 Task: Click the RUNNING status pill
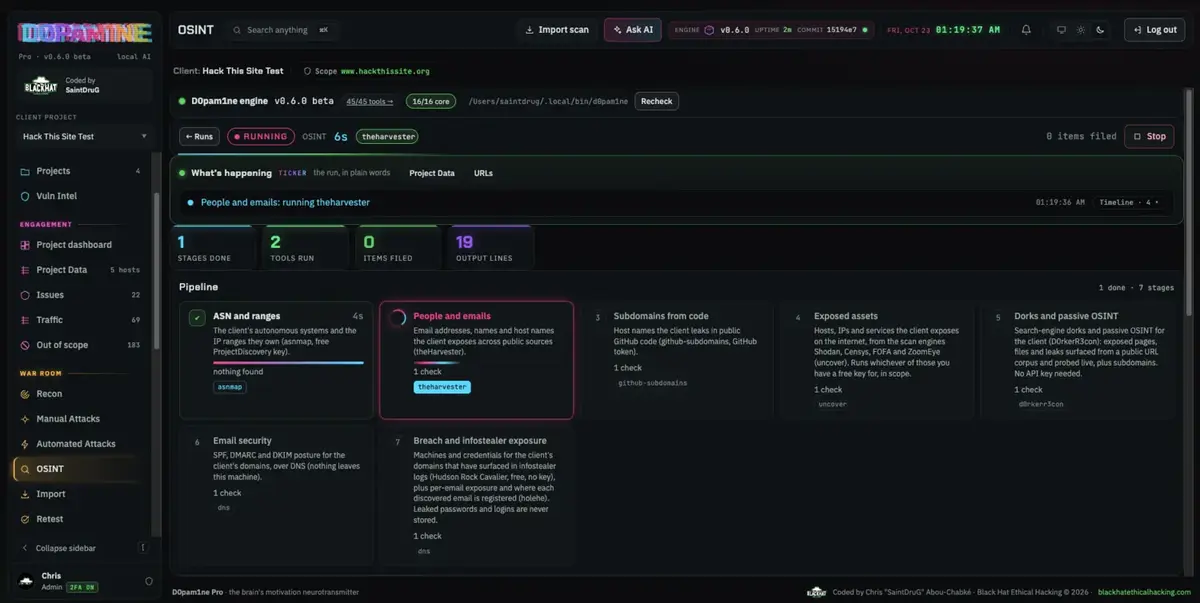[x=261, y=136]
